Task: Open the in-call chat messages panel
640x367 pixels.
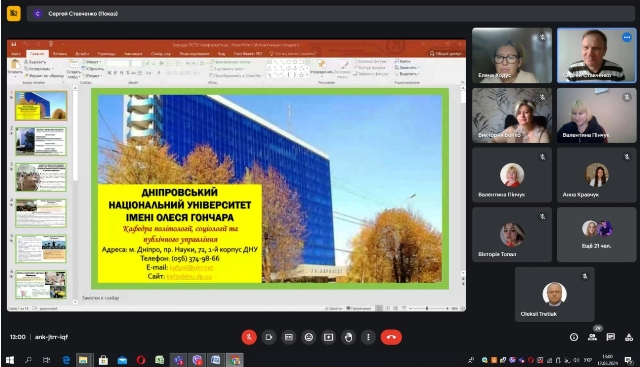Action: tap(611, 337)
